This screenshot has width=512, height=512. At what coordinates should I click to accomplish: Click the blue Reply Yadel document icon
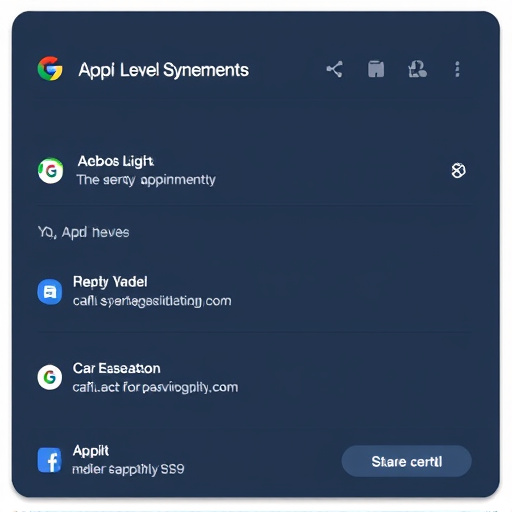[50, 292]
